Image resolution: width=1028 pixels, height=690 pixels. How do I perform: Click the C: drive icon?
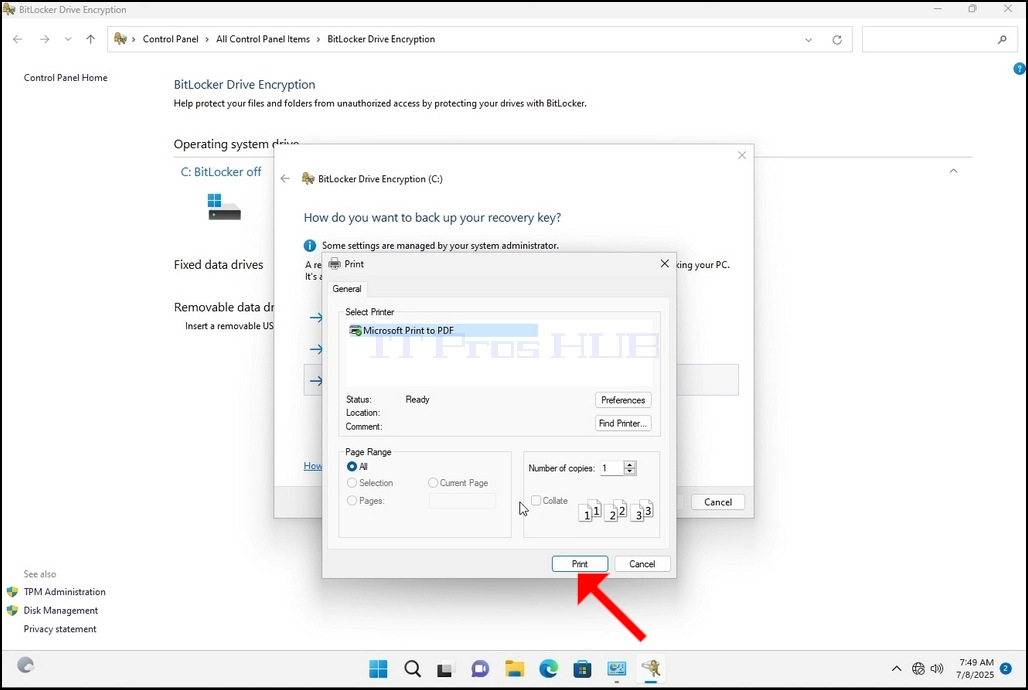click(x=224, y=207)
